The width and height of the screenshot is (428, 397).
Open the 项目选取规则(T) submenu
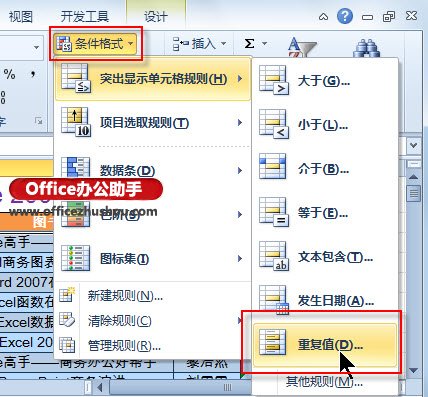(153, 123)
